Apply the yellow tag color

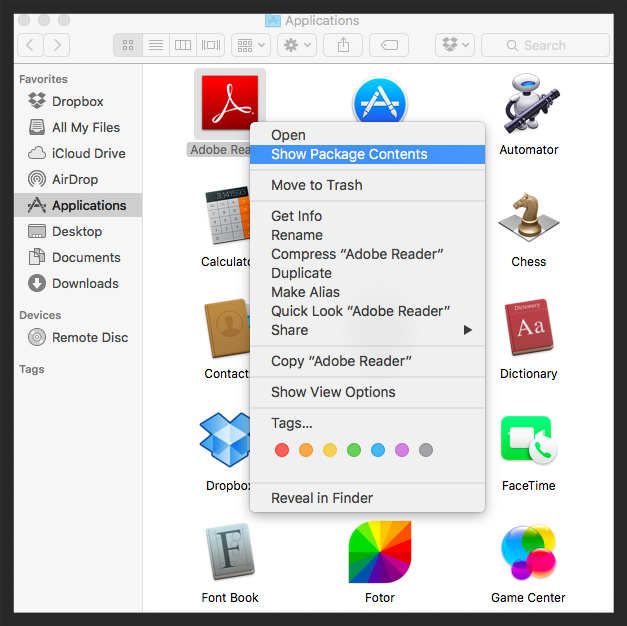point(330,450)
